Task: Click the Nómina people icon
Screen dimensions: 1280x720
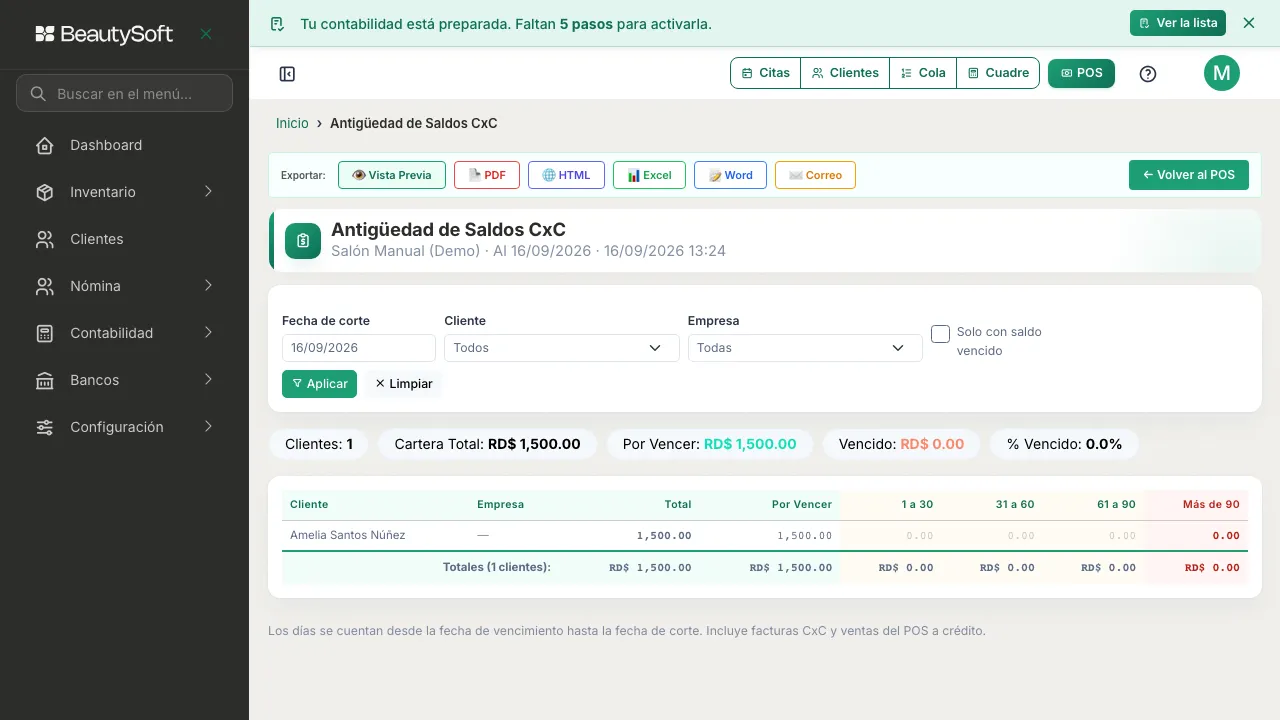Action: [45, 286]
